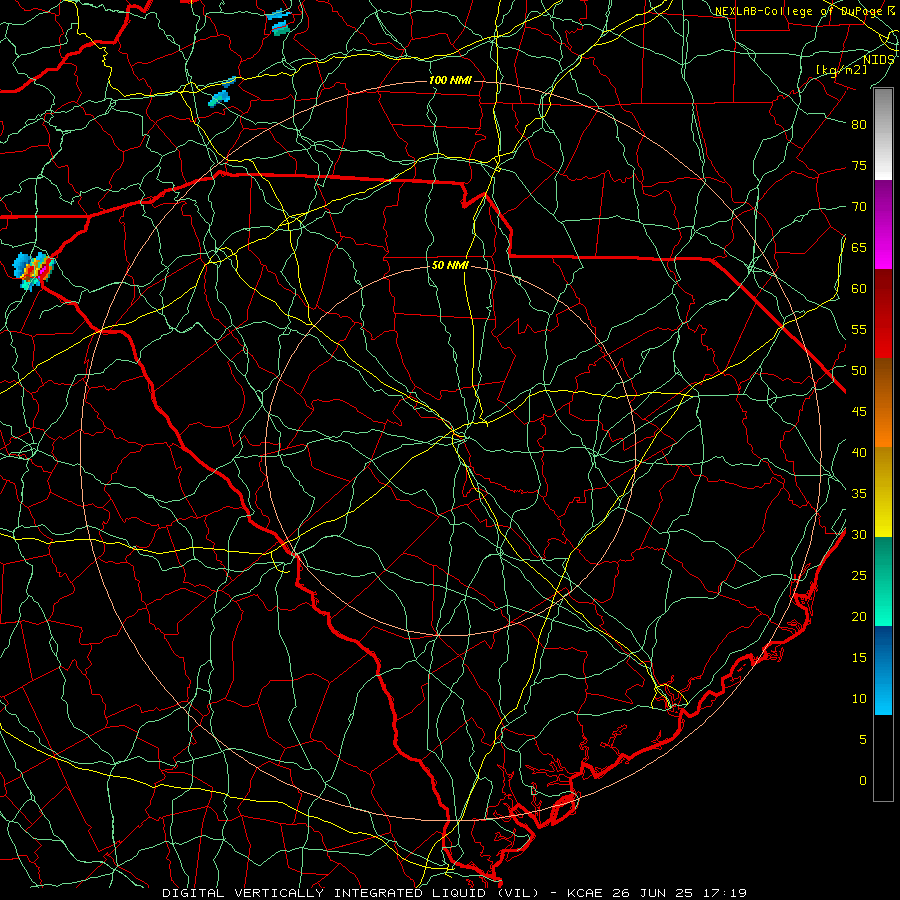Click the legend value "30"

coord(859,535)
